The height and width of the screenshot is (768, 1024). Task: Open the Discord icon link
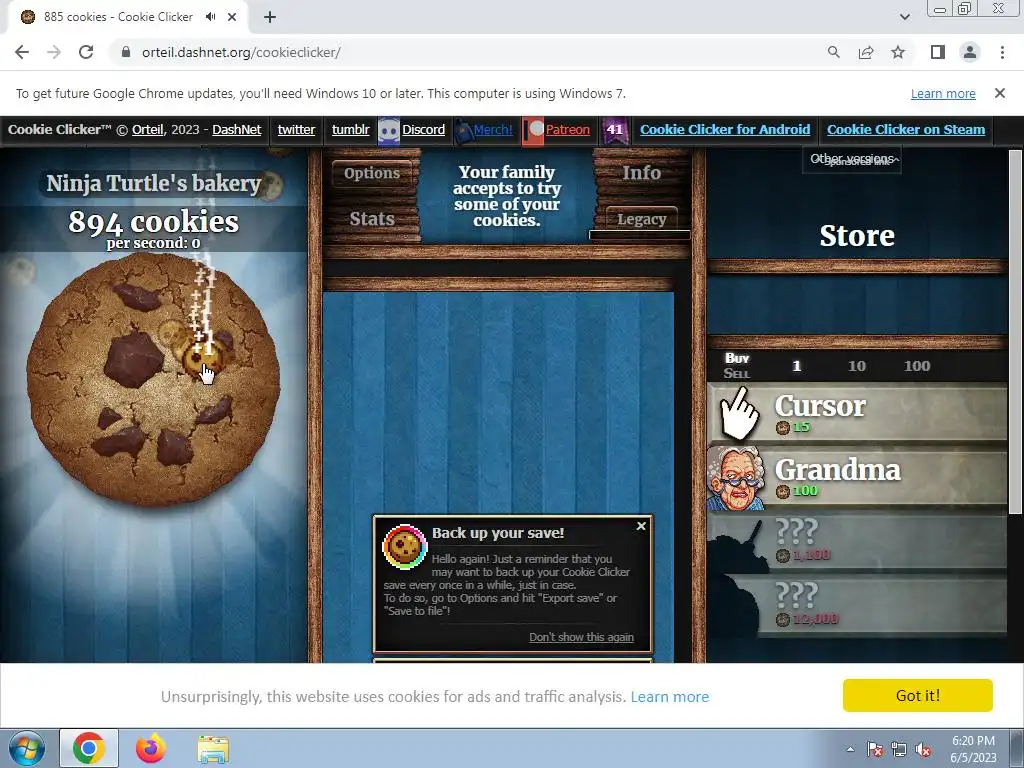click(x=389, y=130)
